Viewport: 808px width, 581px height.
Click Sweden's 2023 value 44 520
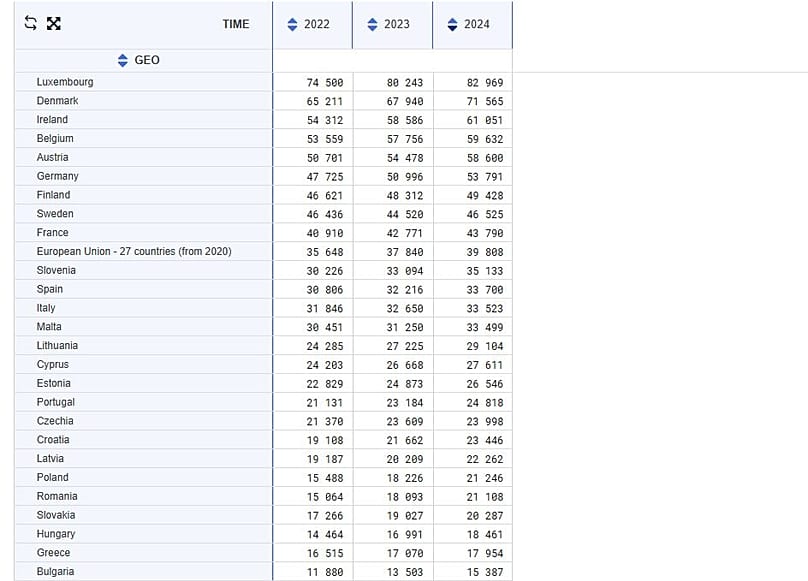[x=405, y=214]
